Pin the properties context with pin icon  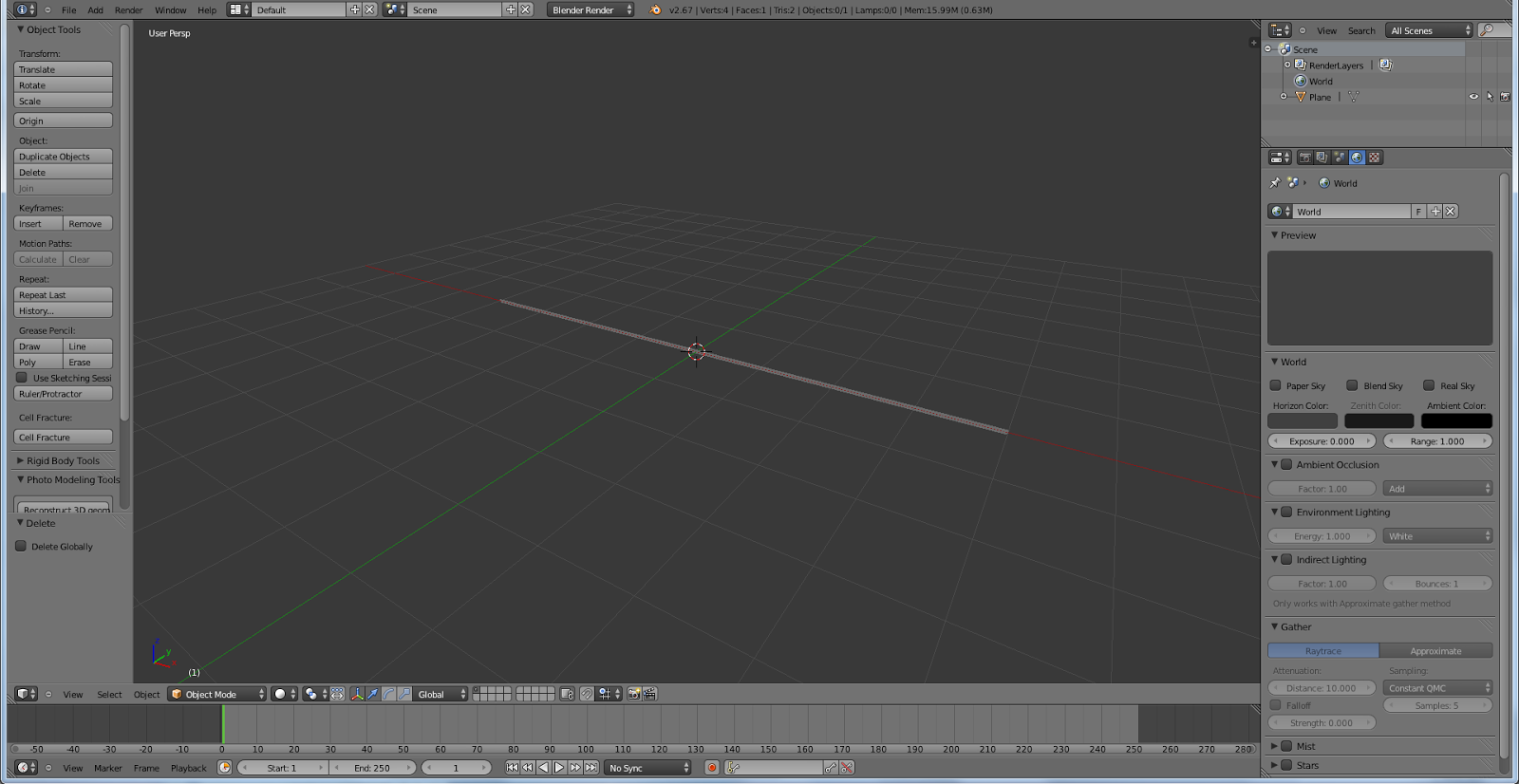1275,183
